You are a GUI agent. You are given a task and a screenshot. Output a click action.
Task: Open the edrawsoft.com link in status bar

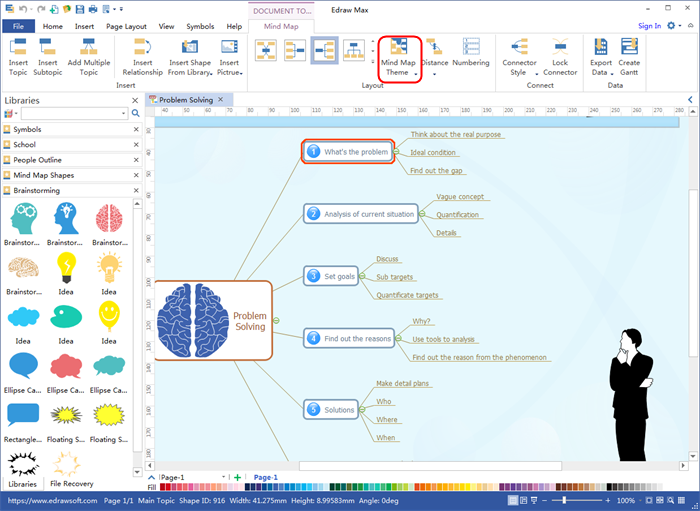coord(52,501)
